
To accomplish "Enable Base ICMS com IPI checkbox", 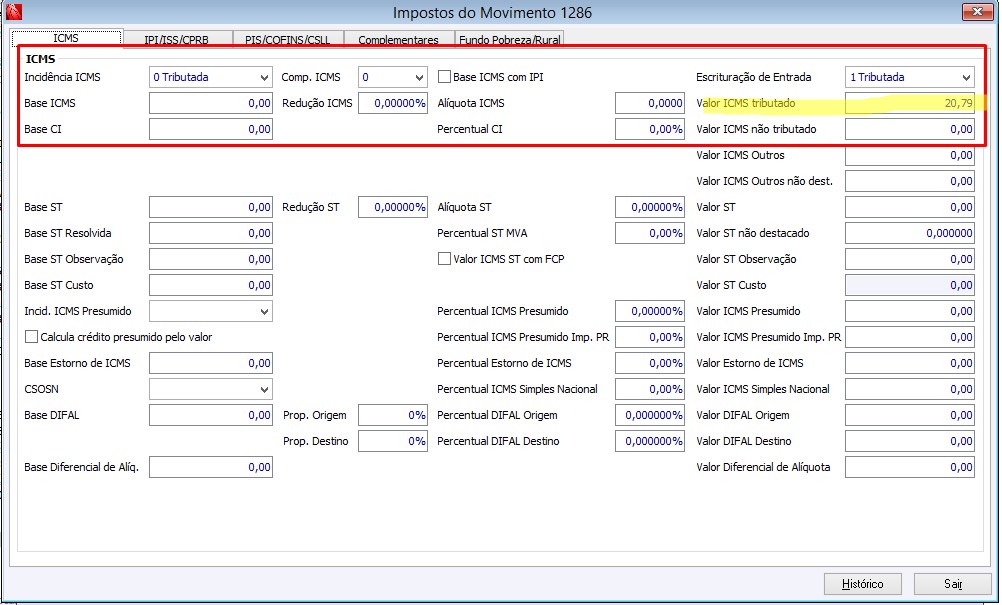I will pos(444,77).
